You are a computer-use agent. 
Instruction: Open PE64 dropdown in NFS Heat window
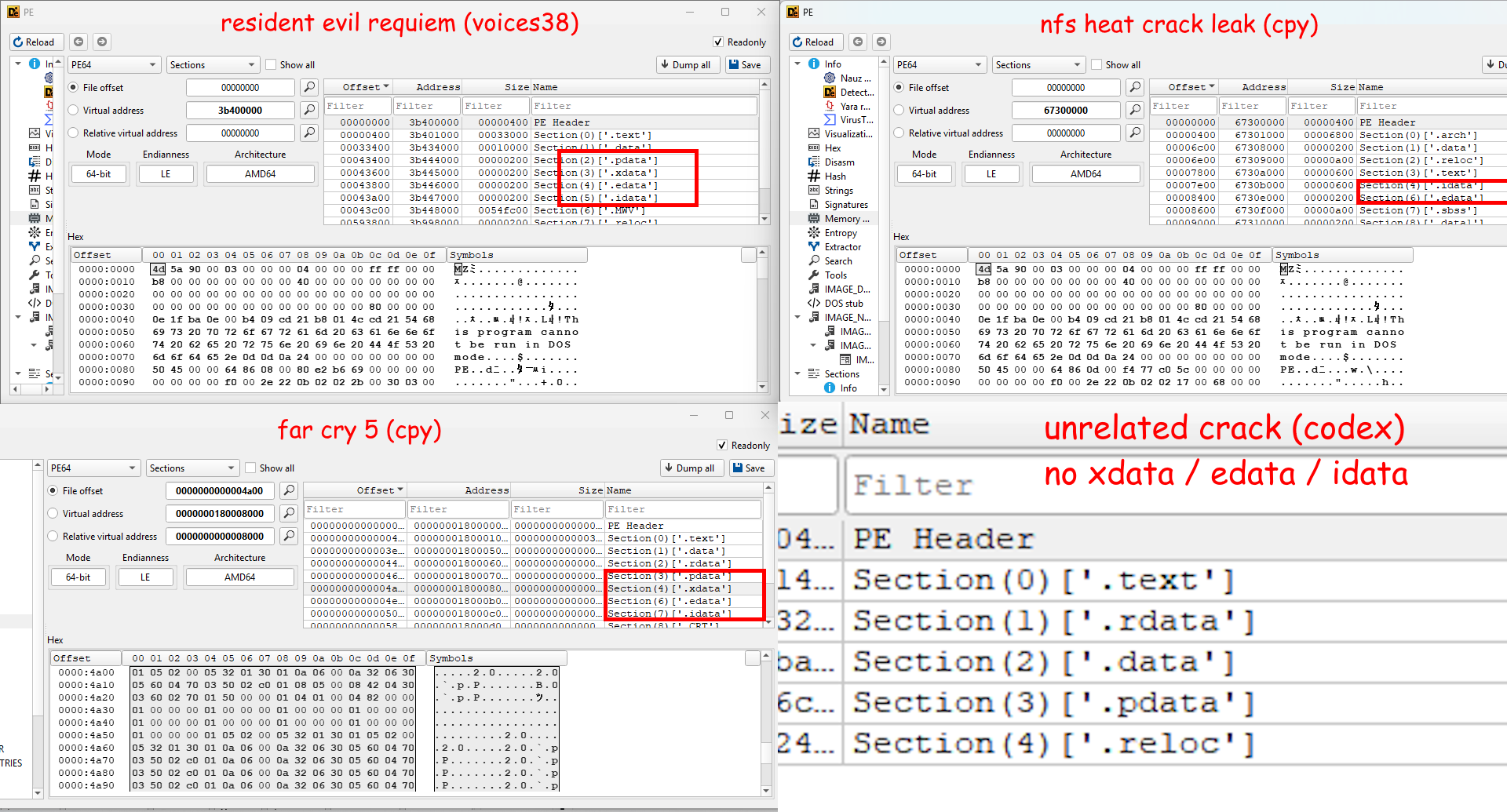[x=940, y=65]
